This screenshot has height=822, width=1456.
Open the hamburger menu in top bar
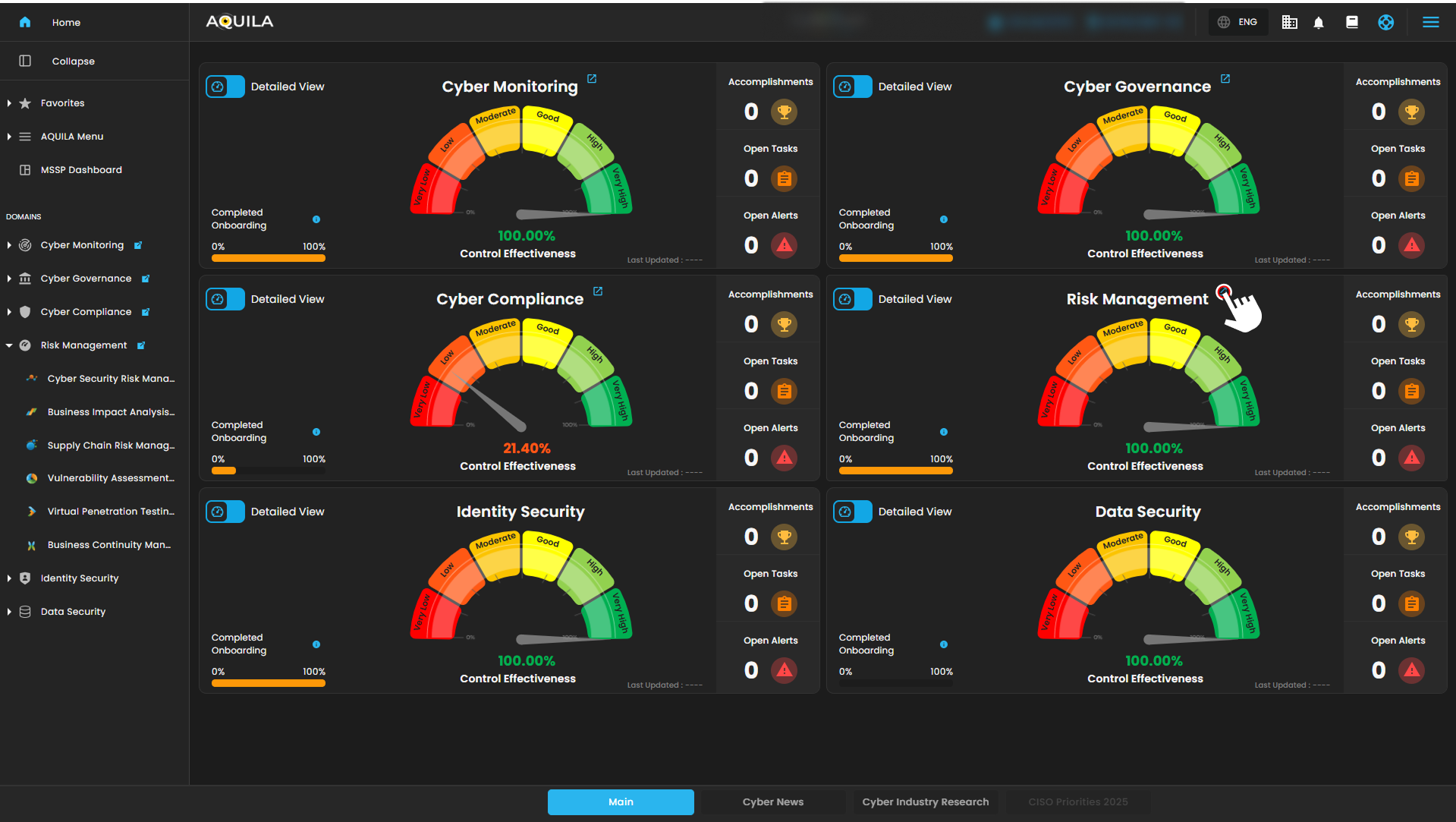coord(1430,23)
